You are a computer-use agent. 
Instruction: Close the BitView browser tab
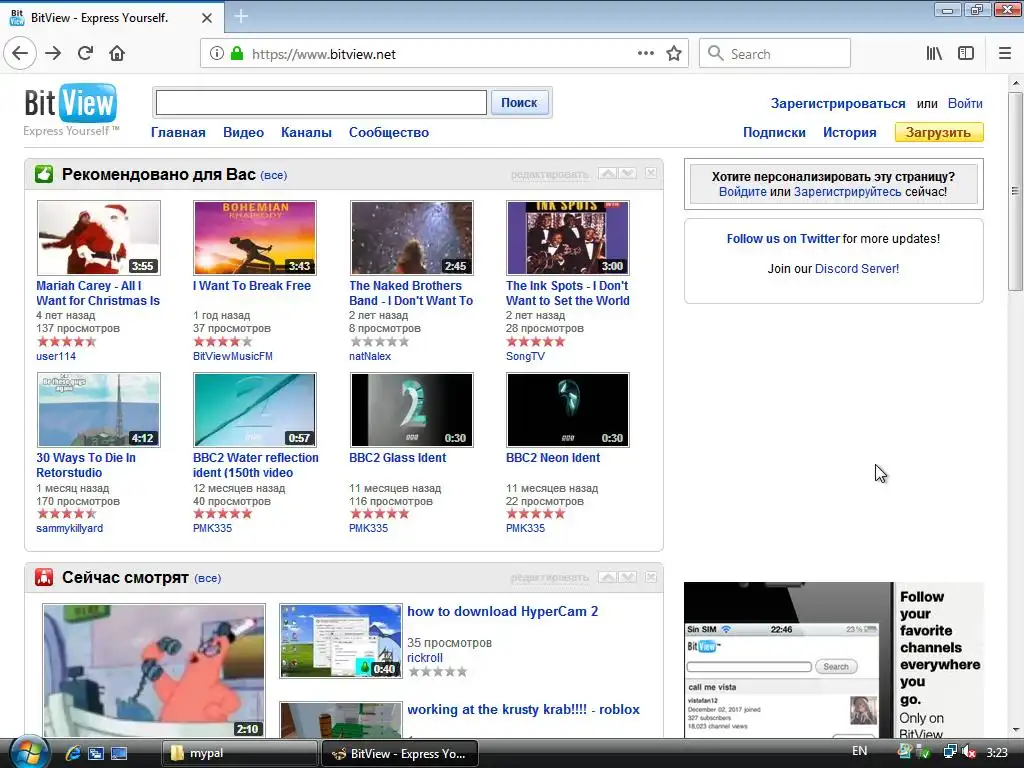206,18
